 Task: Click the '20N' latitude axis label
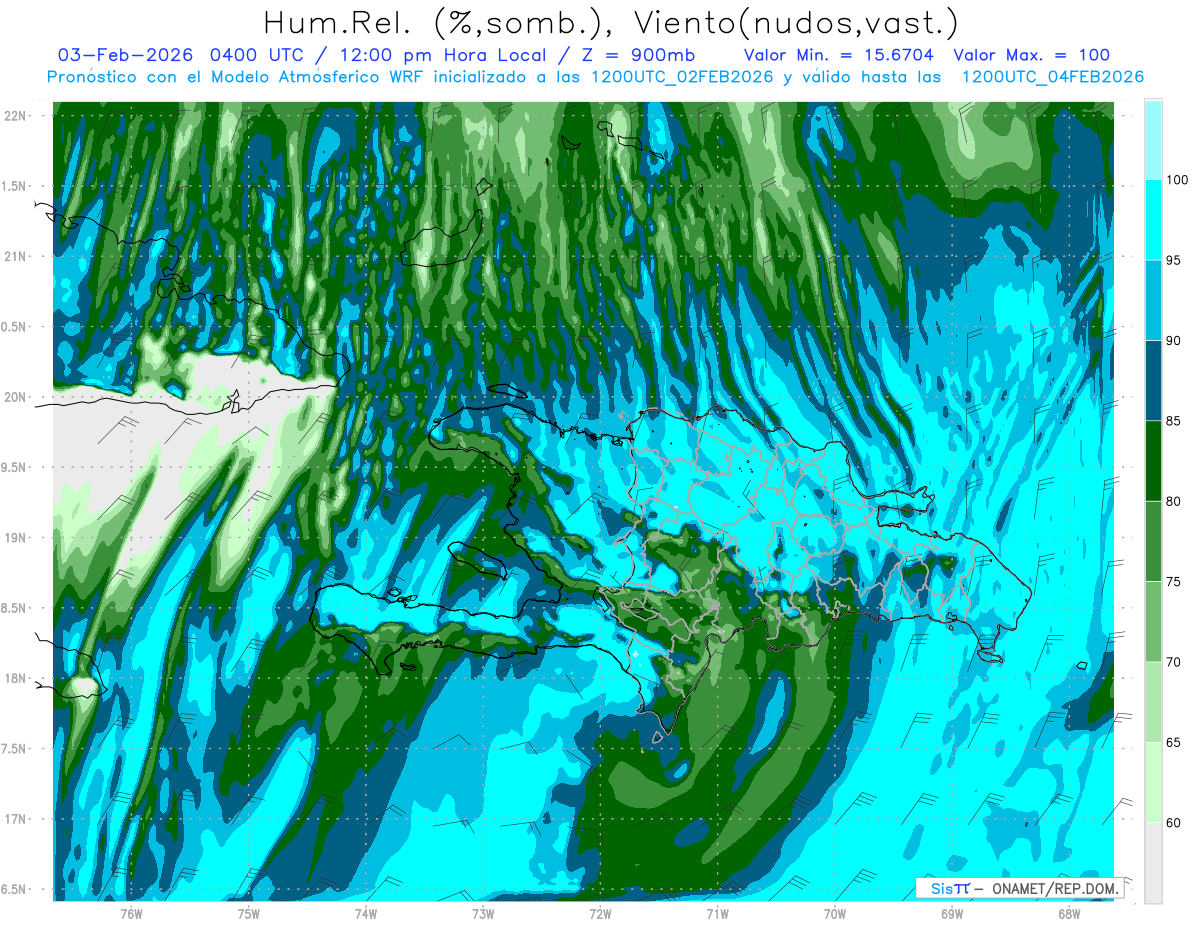pos(15,397)
